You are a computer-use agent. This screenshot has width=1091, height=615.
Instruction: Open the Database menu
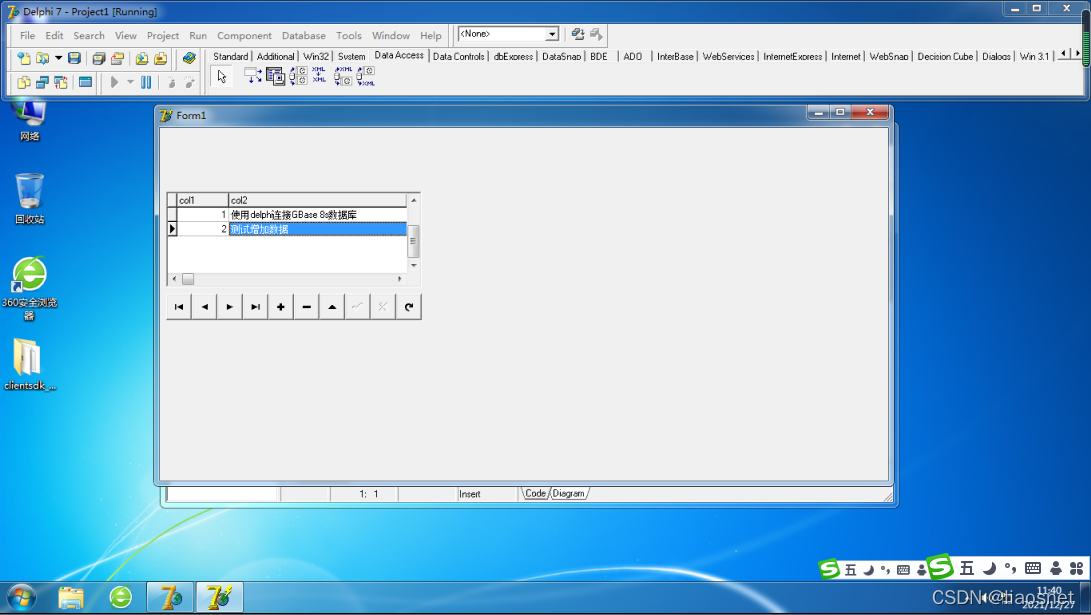click(303, 35)
